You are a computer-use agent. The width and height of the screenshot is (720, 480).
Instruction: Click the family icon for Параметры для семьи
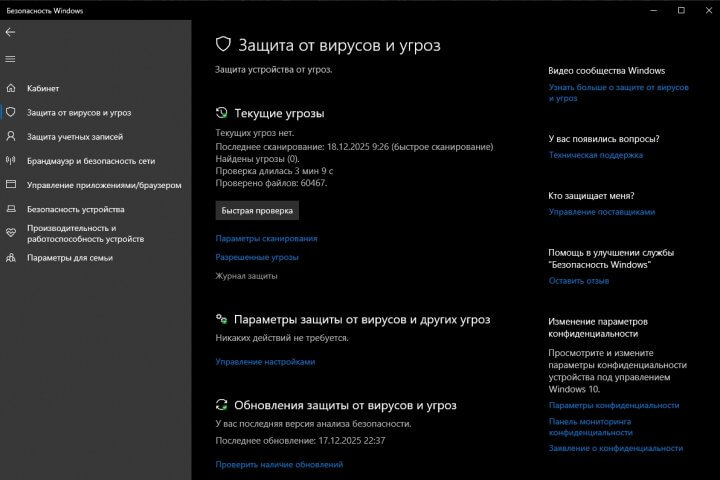11,258
